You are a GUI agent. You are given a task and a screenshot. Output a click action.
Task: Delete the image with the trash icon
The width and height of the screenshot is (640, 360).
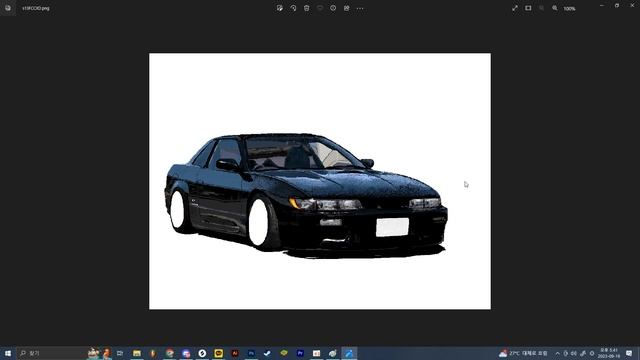pyautogui.click(x=307, y=8)
